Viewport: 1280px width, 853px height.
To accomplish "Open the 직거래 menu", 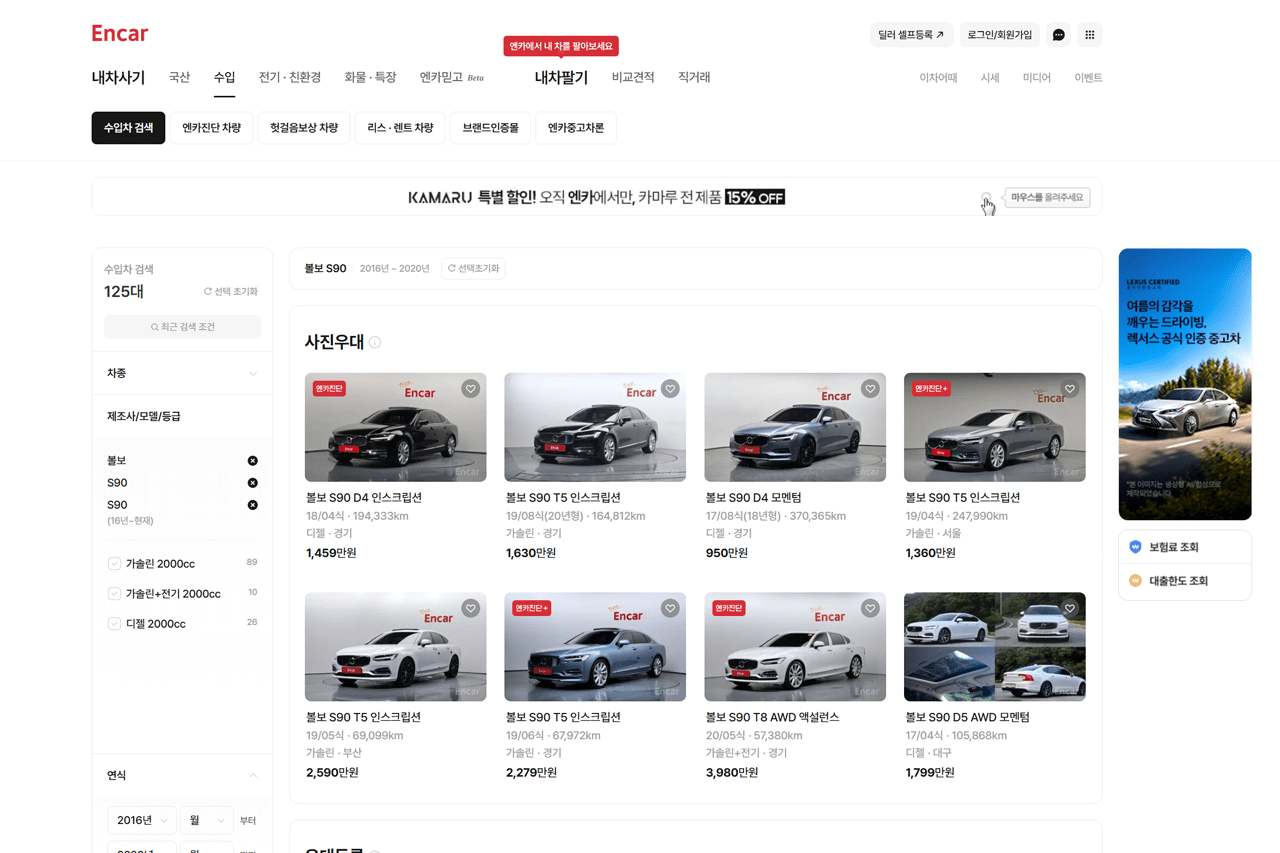I will pos(694,77).
